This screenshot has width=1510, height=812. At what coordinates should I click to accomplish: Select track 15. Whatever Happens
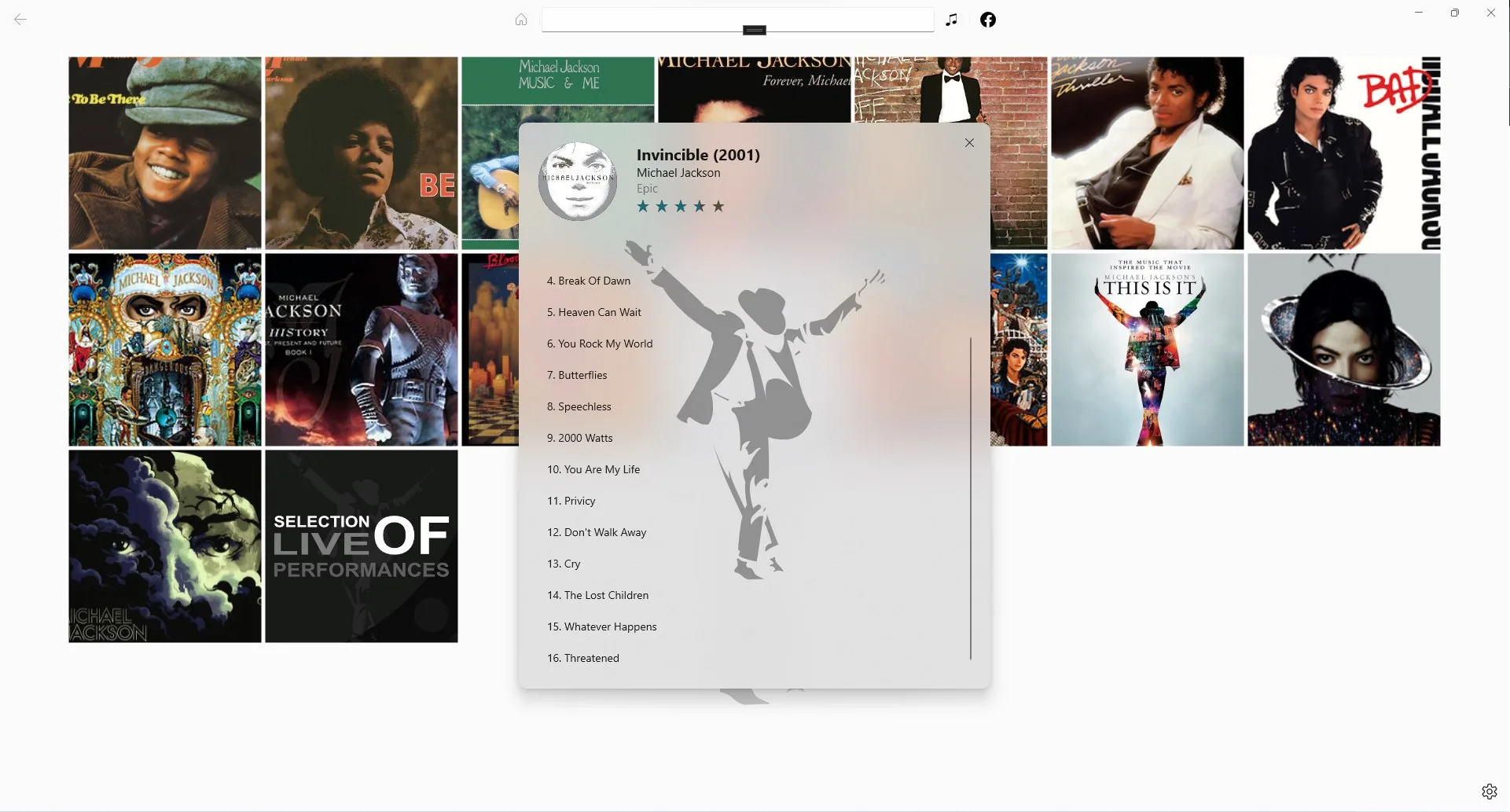(x=602, y=626)
